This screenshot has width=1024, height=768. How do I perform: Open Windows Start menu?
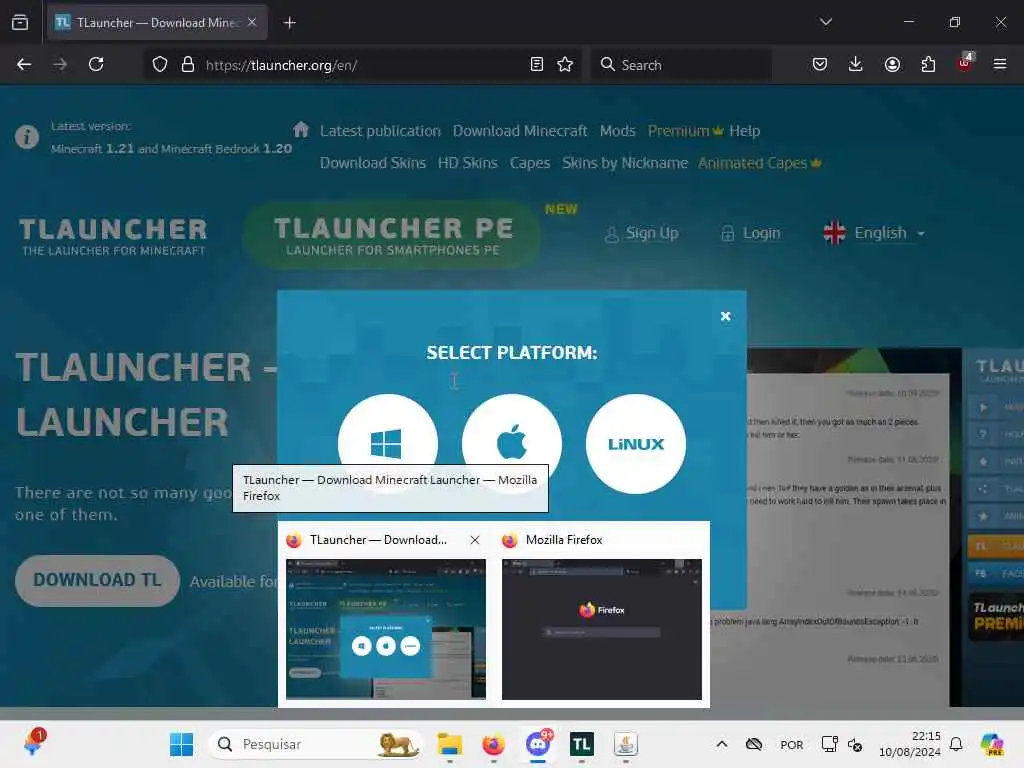(x=182, y=744)
